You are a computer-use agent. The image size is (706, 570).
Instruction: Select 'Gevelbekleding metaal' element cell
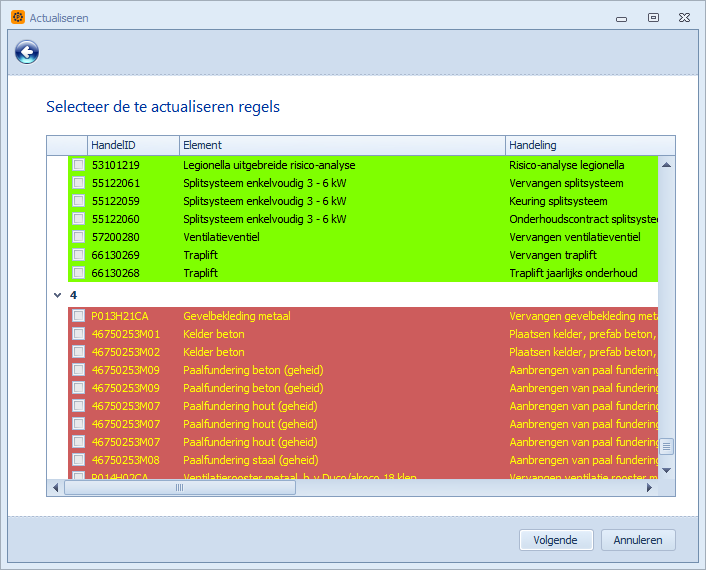(342, 316)
